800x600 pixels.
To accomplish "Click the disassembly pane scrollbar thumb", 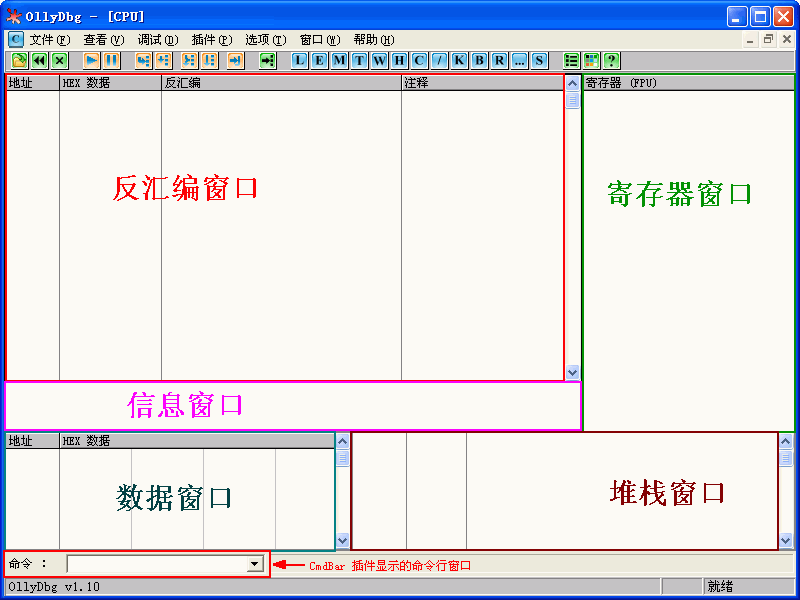I will coord(572,101).
